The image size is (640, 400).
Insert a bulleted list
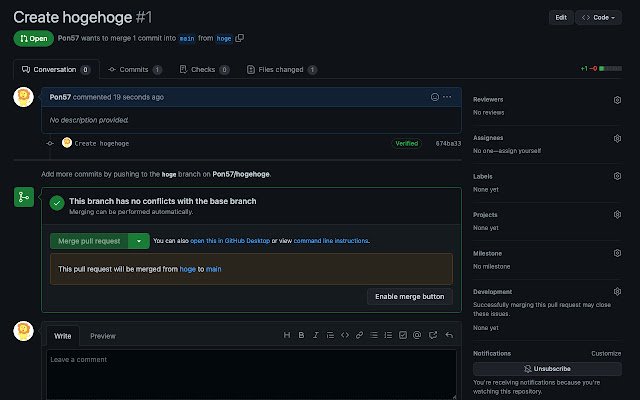374,335
